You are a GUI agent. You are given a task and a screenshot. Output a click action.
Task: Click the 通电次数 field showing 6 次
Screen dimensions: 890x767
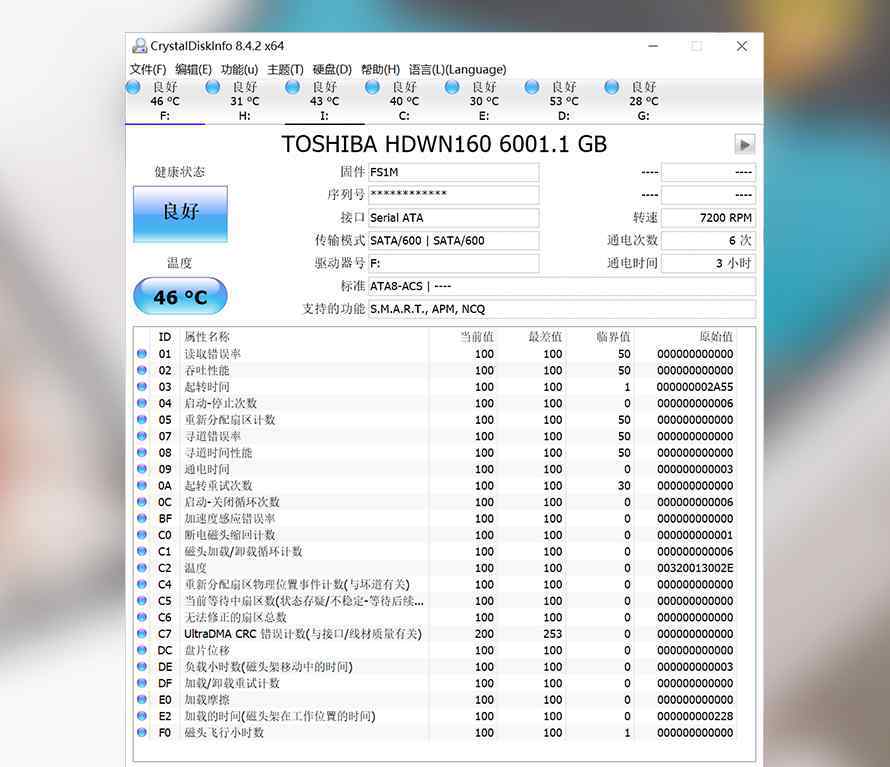click(x=708, y=240)
